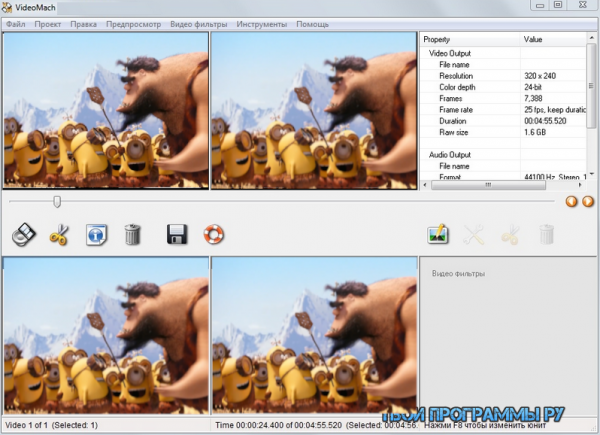600x435 pixels.
Task: Click the Value column header
Action: point(553,39)
